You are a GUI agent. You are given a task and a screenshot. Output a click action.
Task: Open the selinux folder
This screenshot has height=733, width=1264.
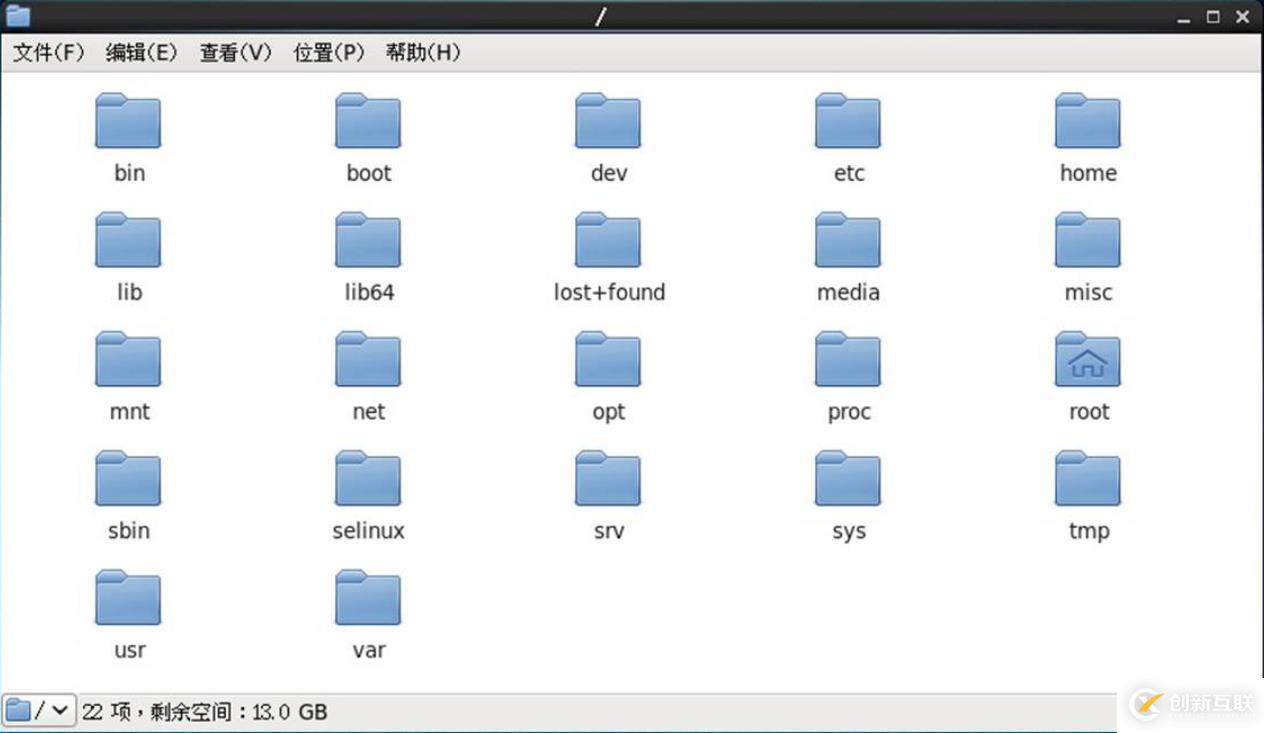point(367,478)
